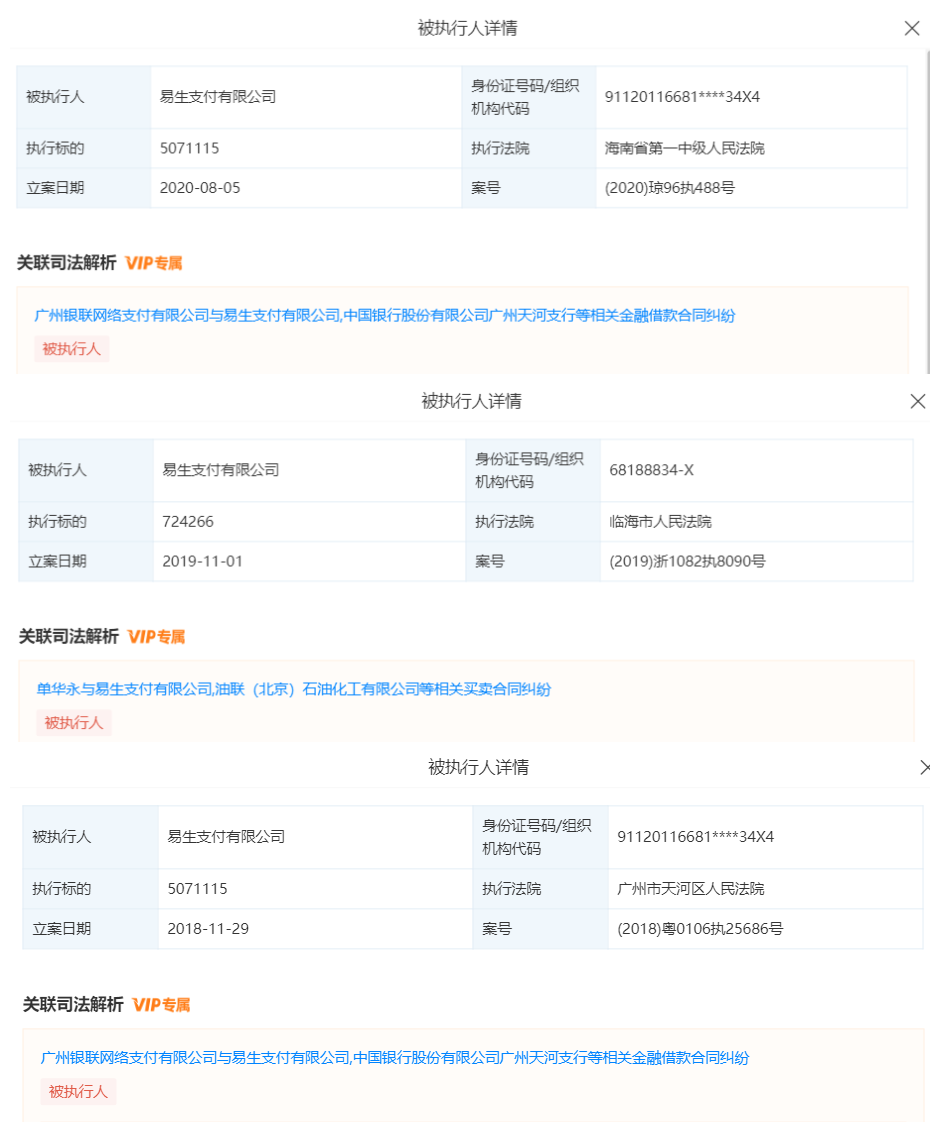Click the 被执行人 tag in the 2018 case analysis
The image size is (940, 1132).
click(x=78, y=1091)
